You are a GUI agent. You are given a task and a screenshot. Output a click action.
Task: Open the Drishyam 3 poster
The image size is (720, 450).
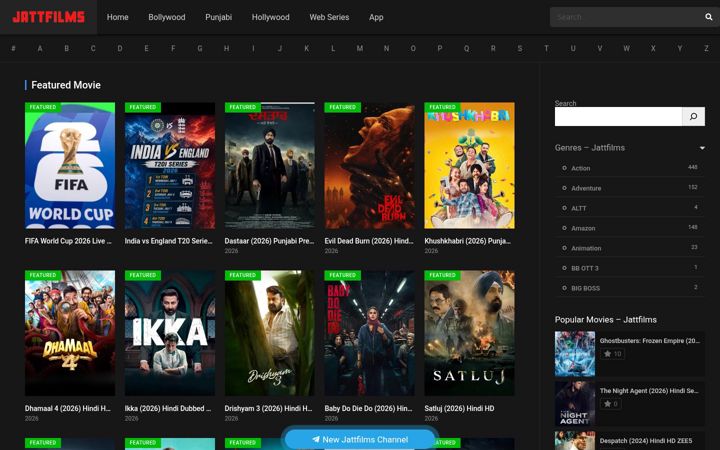click(270, 333)
